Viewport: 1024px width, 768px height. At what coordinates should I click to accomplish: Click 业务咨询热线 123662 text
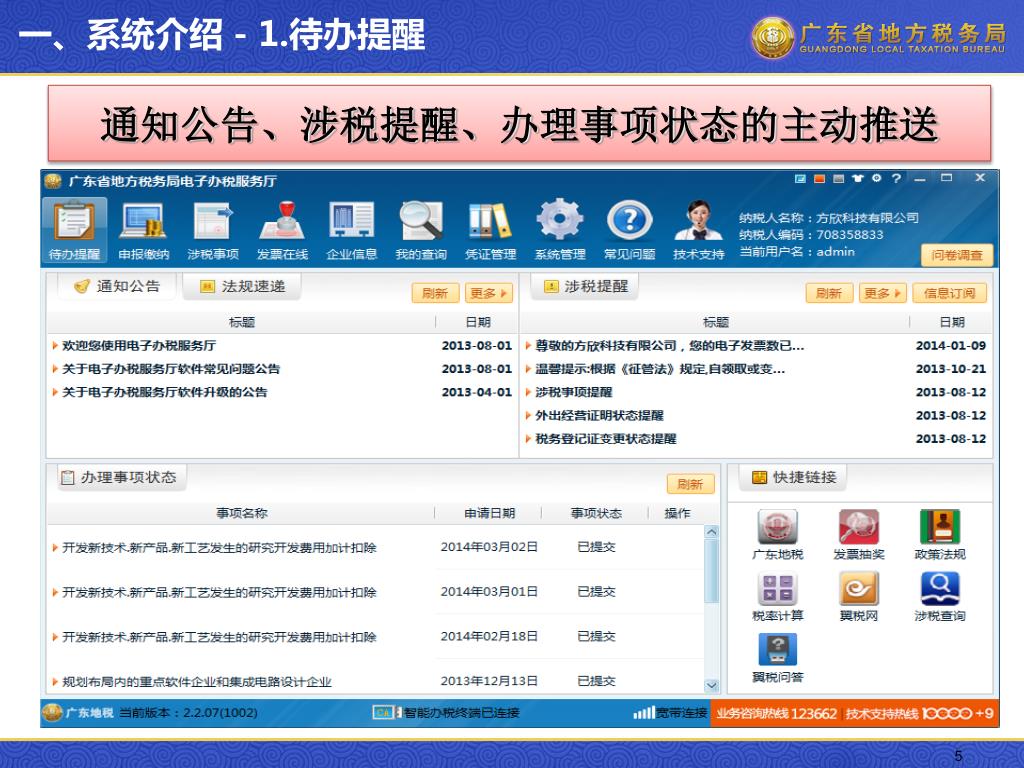[x=776, y=713]
